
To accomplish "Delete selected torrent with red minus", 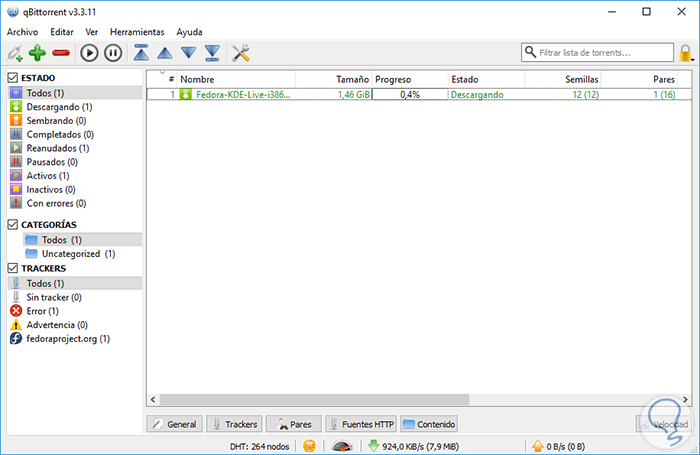I will point(61,53).
